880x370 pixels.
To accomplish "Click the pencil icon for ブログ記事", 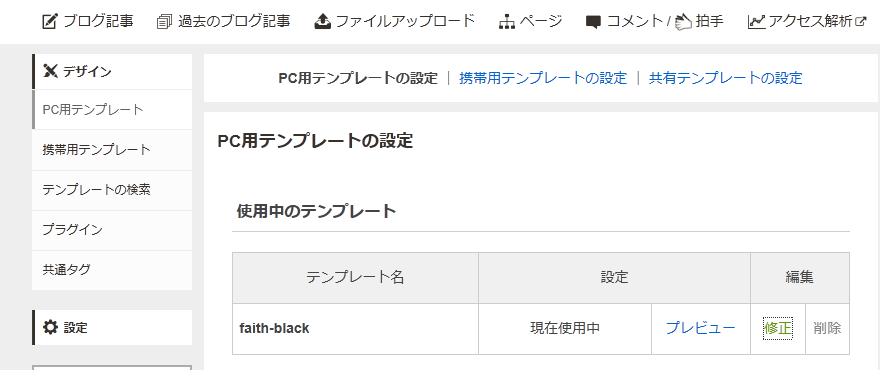I will 51,22.
